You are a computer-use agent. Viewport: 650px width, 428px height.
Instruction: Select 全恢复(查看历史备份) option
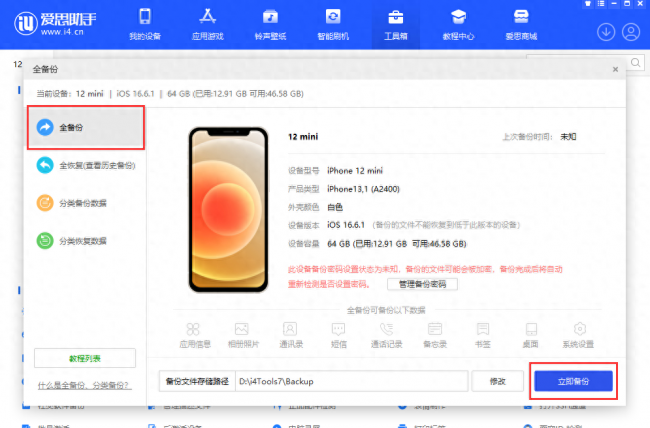coord(86,165)
